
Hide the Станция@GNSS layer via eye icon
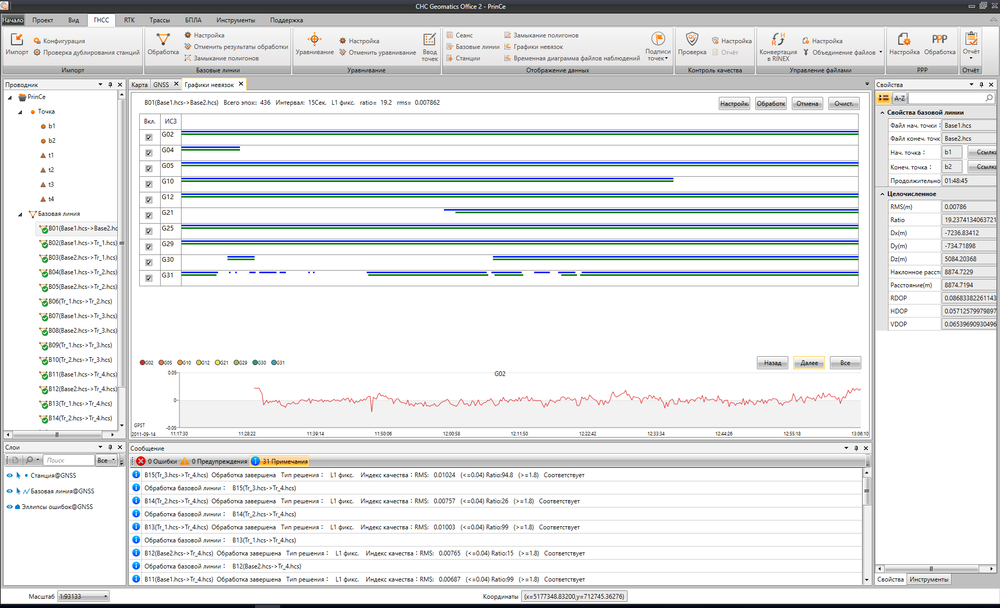[10, 475]
